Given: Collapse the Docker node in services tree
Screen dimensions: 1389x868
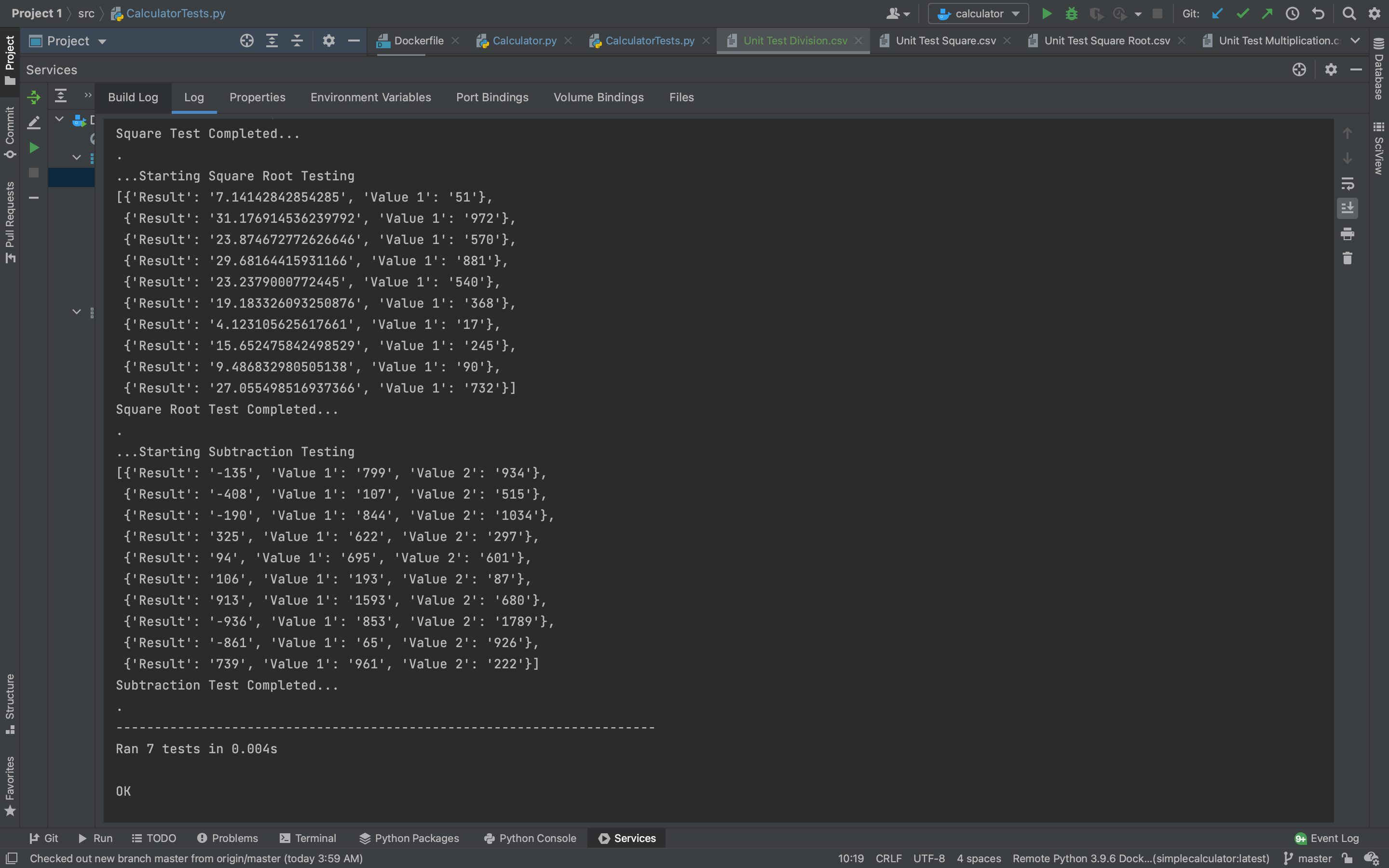Looking at the screenshot, I should tap(59, 120).
